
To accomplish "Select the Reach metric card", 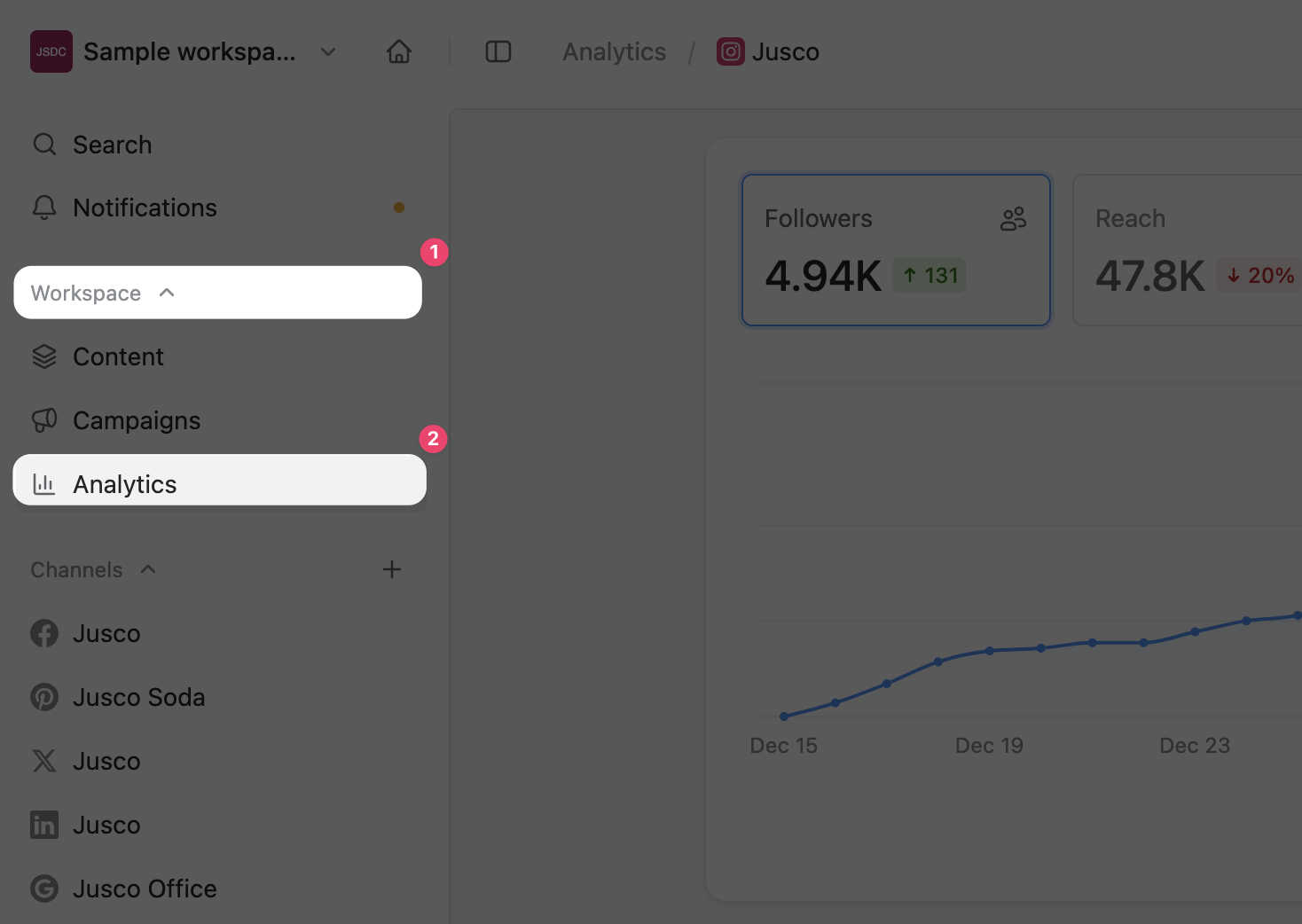I will (x=1188, y=250).
